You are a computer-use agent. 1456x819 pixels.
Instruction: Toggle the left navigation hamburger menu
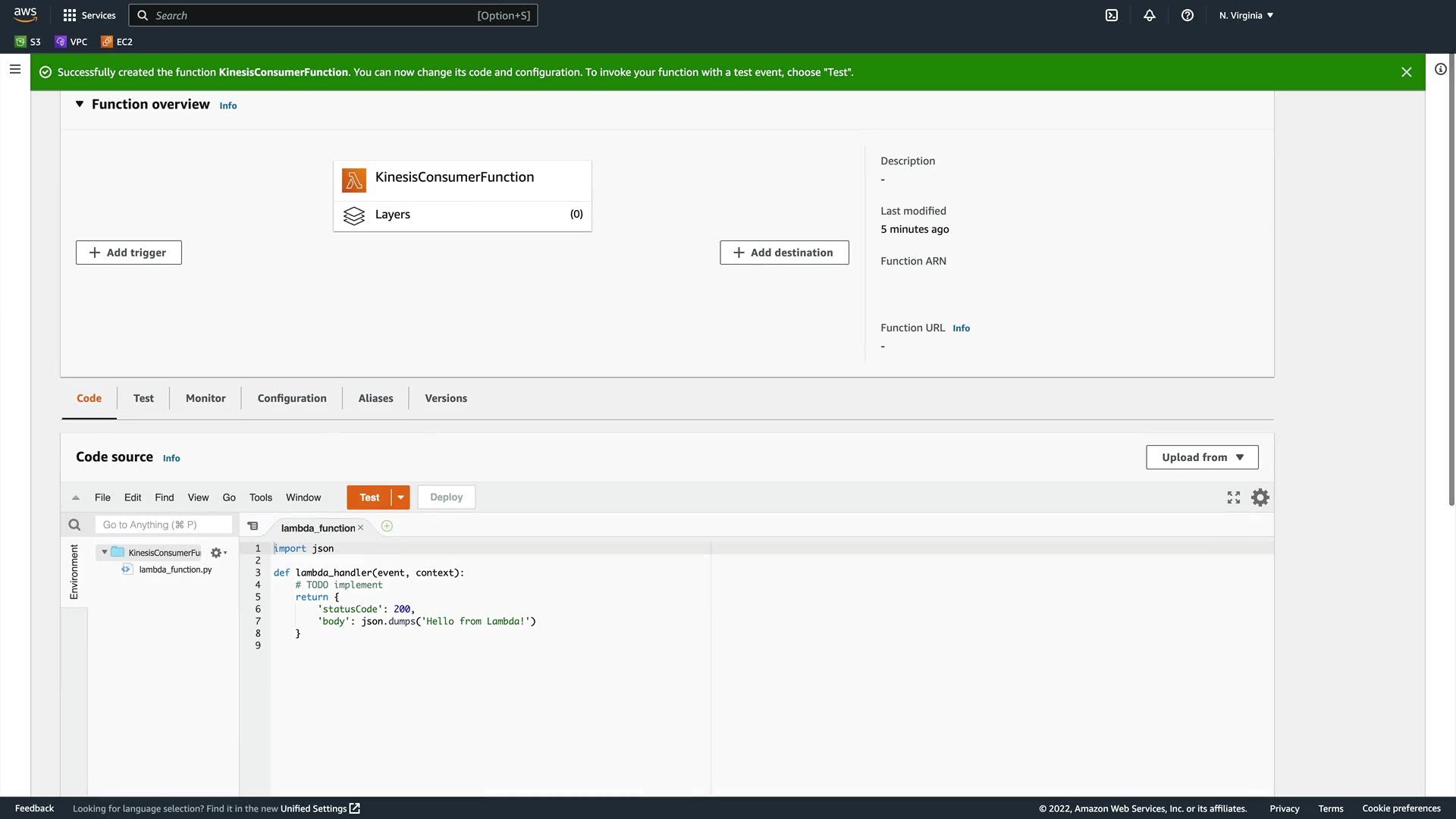click(15, 69)
